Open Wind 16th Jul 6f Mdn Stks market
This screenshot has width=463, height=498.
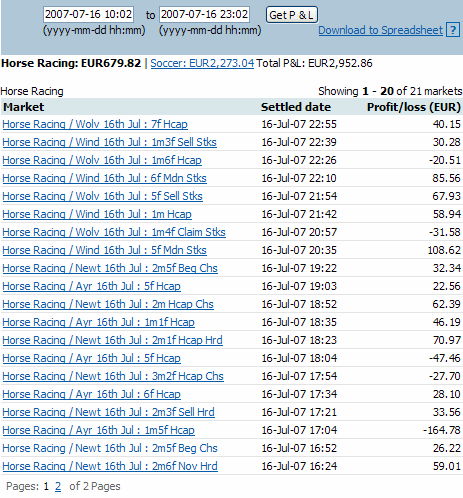104,178
